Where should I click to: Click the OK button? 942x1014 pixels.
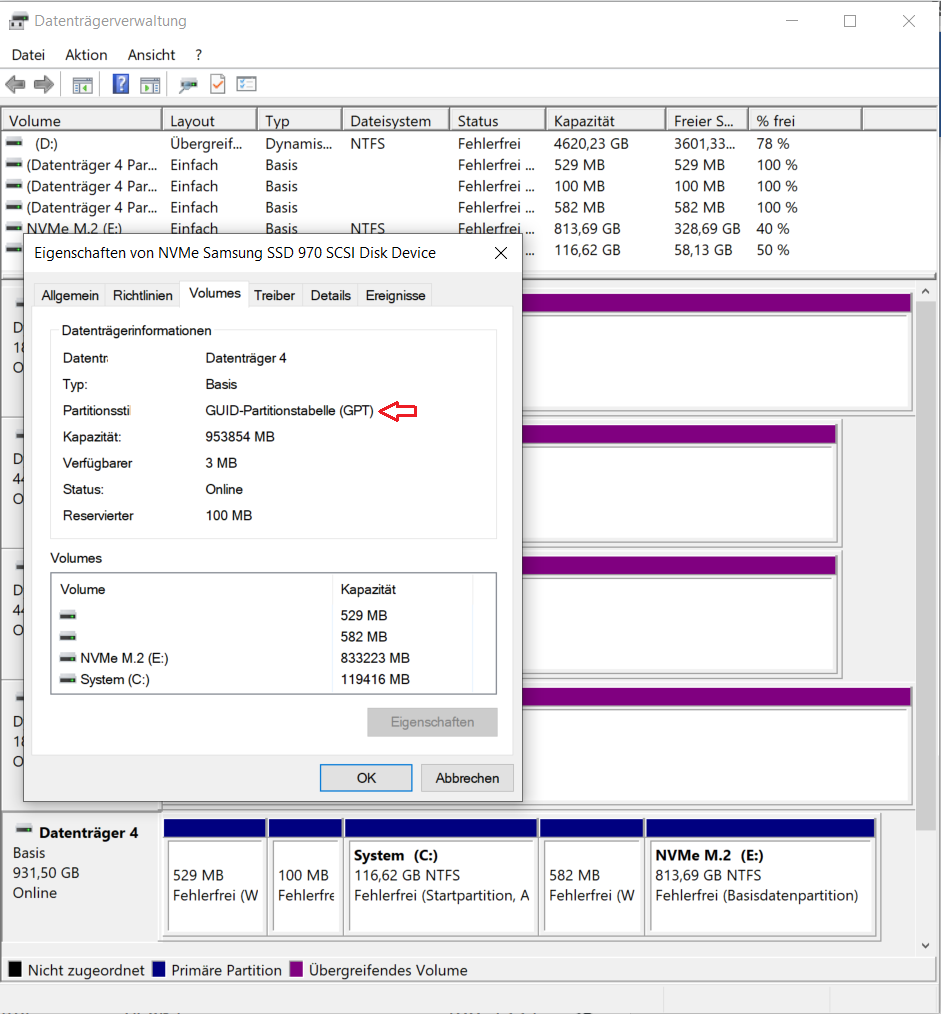366,778
